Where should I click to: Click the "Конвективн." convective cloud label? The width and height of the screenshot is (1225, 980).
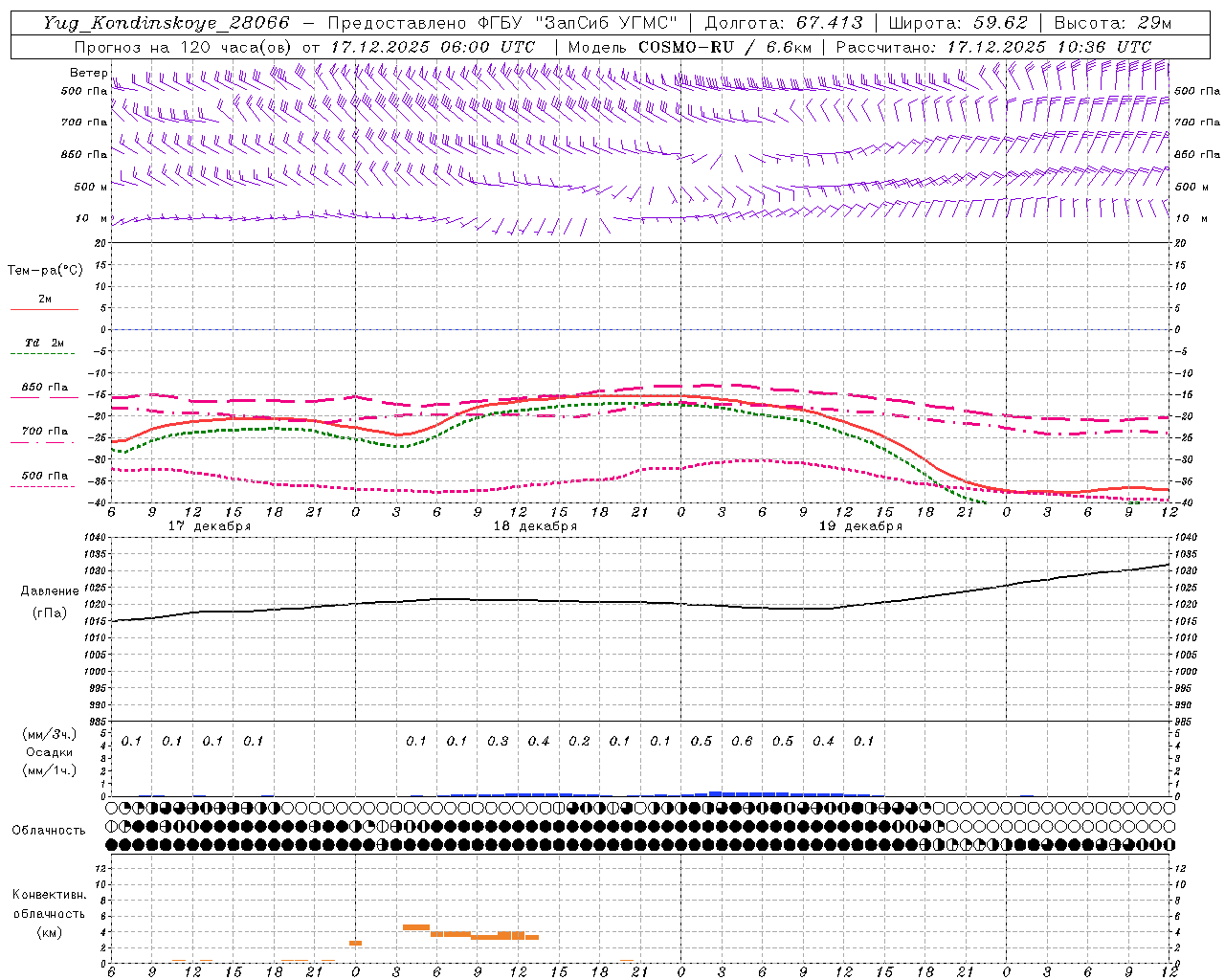pos(49,895)
